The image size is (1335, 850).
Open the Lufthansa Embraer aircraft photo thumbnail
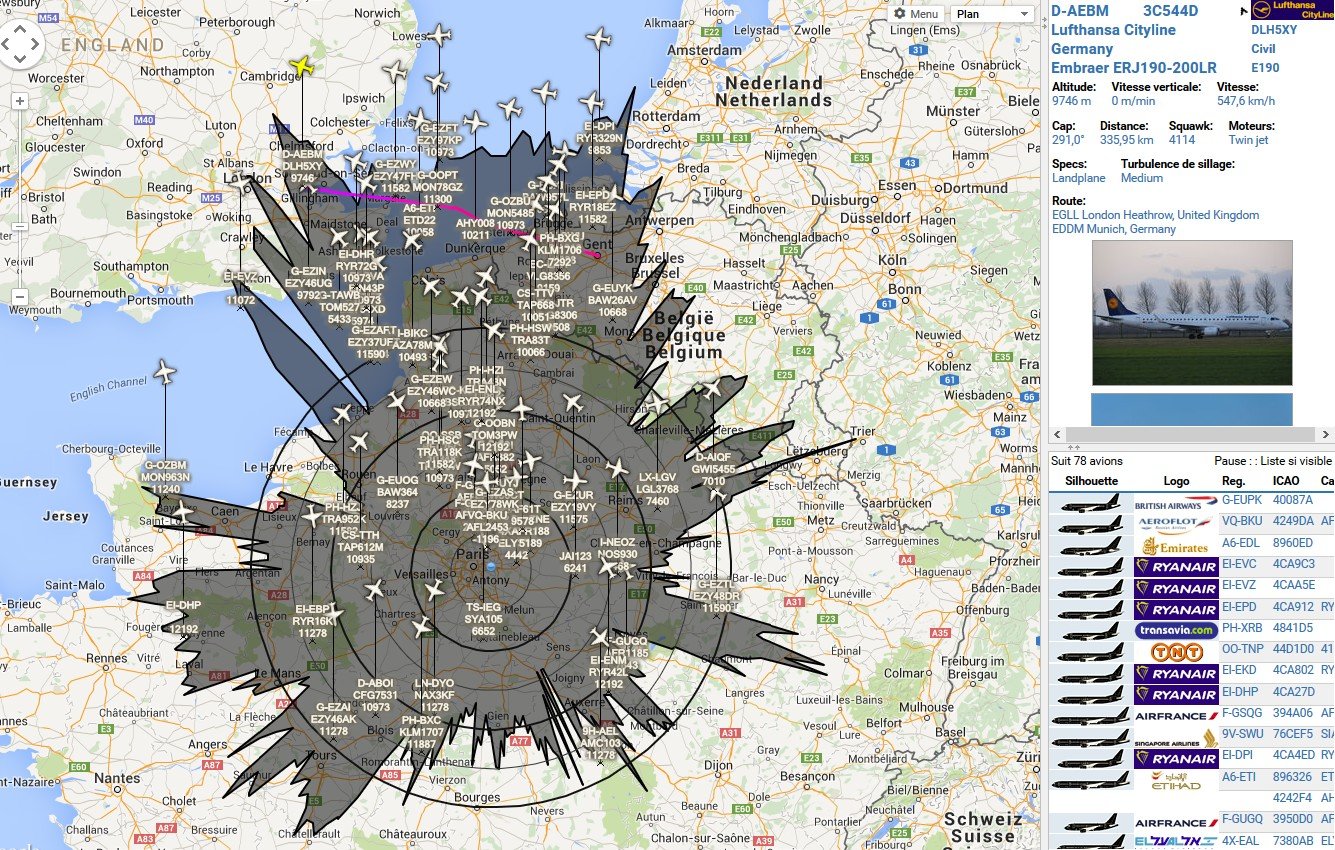click(x=1192, y=312)
